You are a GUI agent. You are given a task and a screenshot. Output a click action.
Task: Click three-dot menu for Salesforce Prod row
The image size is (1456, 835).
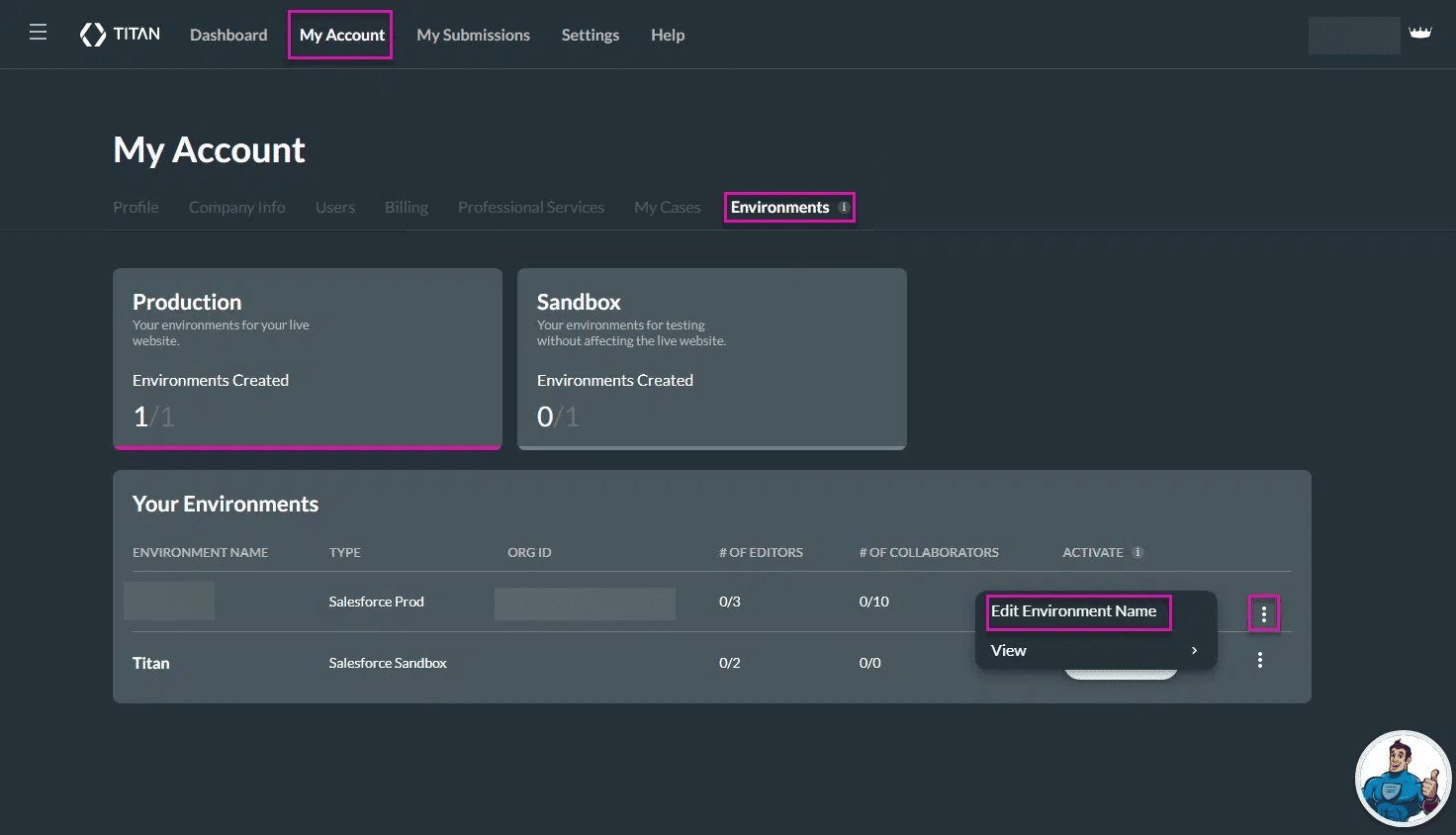tap(1263, 614)
